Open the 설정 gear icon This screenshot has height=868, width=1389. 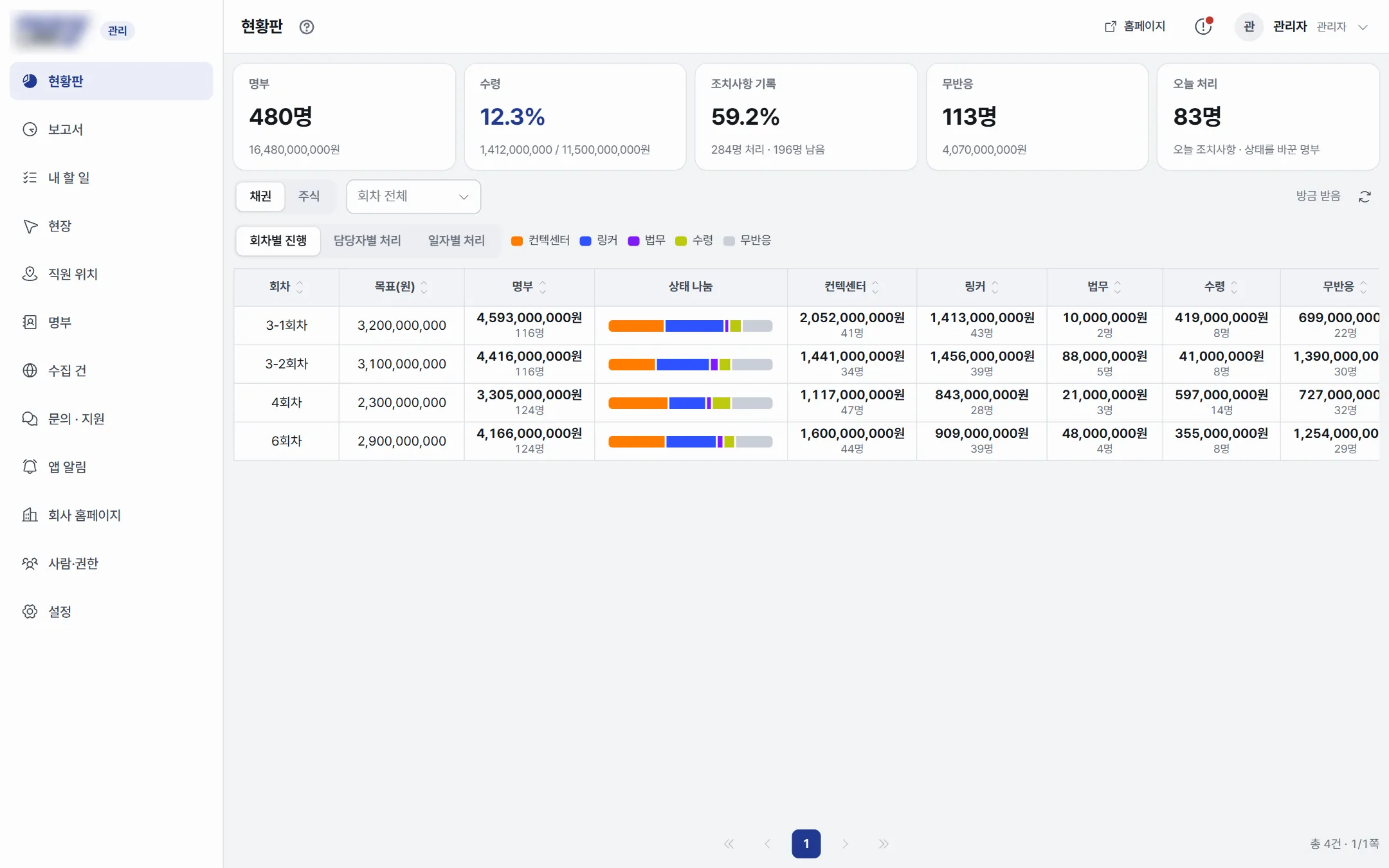tap(30, 611)
